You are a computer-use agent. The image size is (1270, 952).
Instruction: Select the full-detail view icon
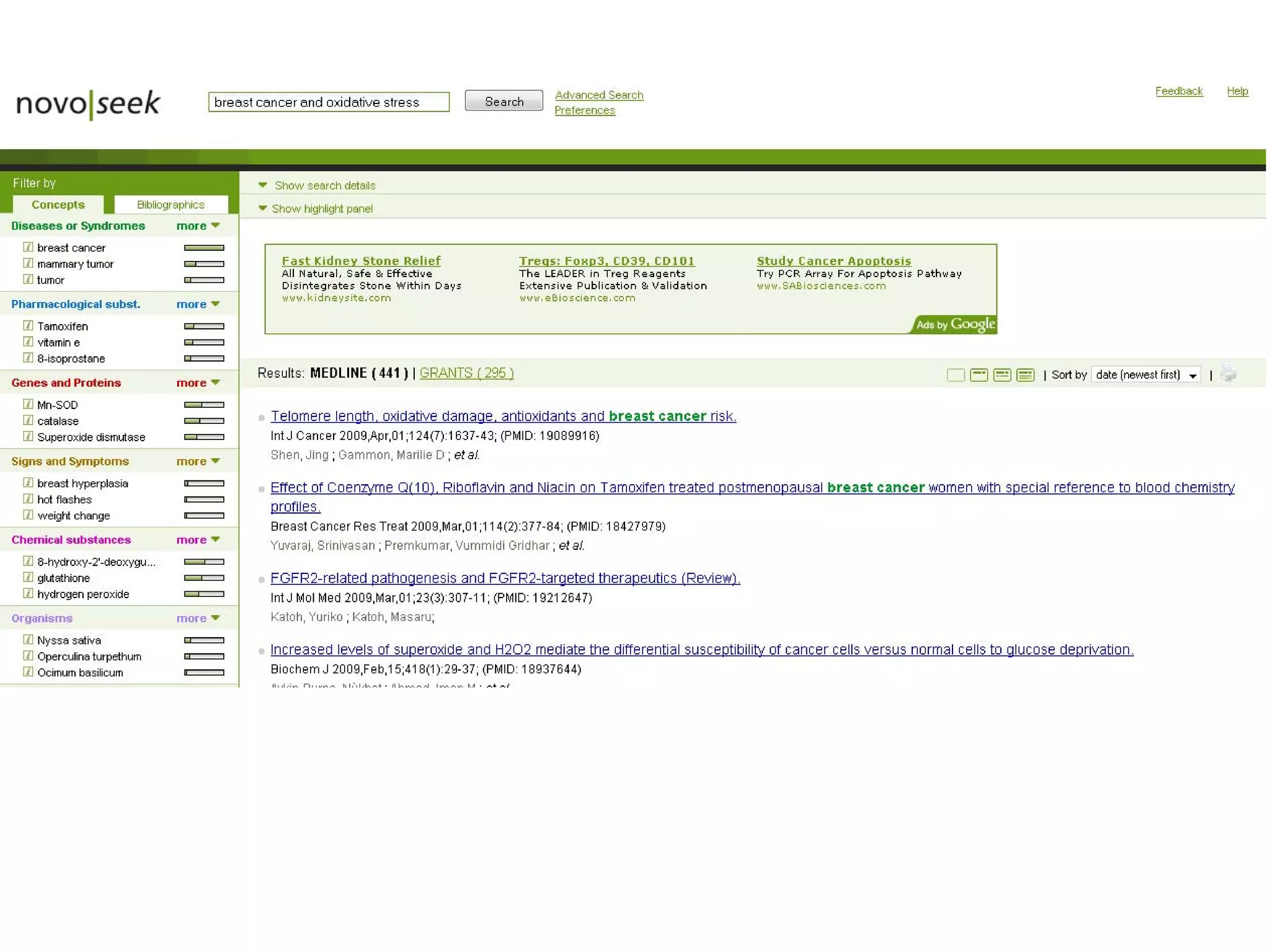tap(1026, 375)
